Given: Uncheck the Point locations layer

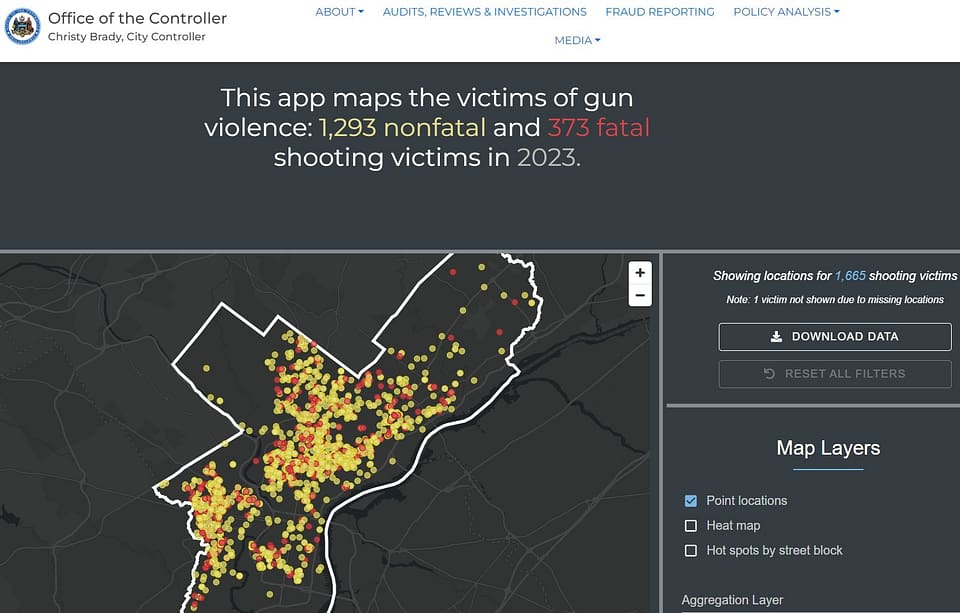Looking at the screenshot, I should tap(690, 500).
